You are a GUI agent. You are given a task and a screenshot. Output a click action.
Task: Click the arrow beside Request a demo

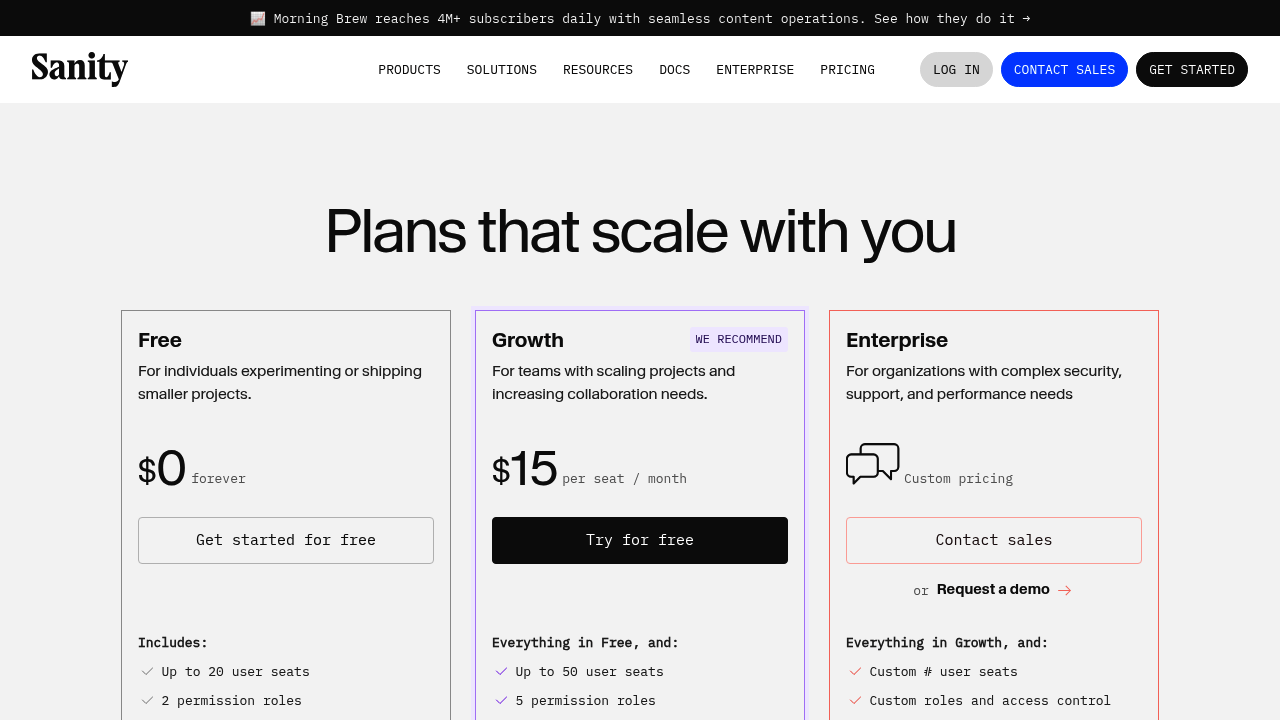[x=1065, y=590]
